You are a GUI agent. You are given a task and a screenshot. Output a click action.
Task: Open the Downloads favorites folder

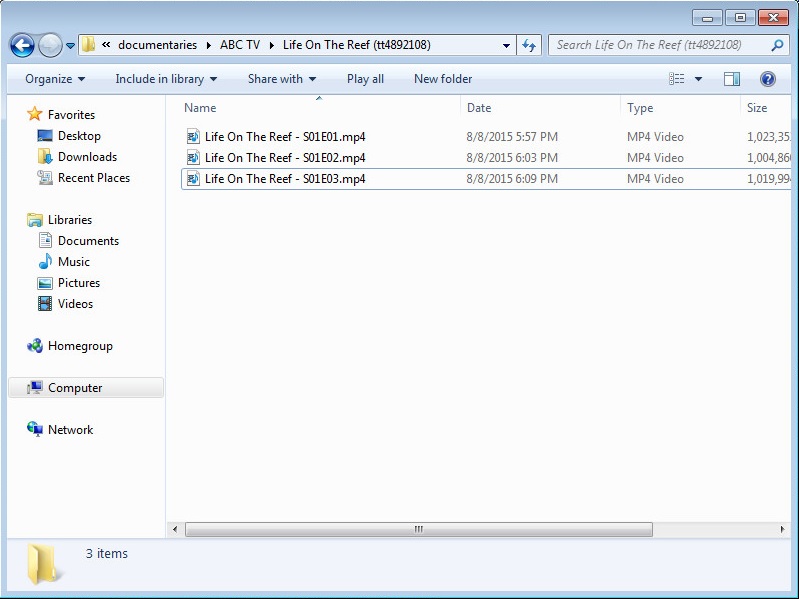point(87,157)
